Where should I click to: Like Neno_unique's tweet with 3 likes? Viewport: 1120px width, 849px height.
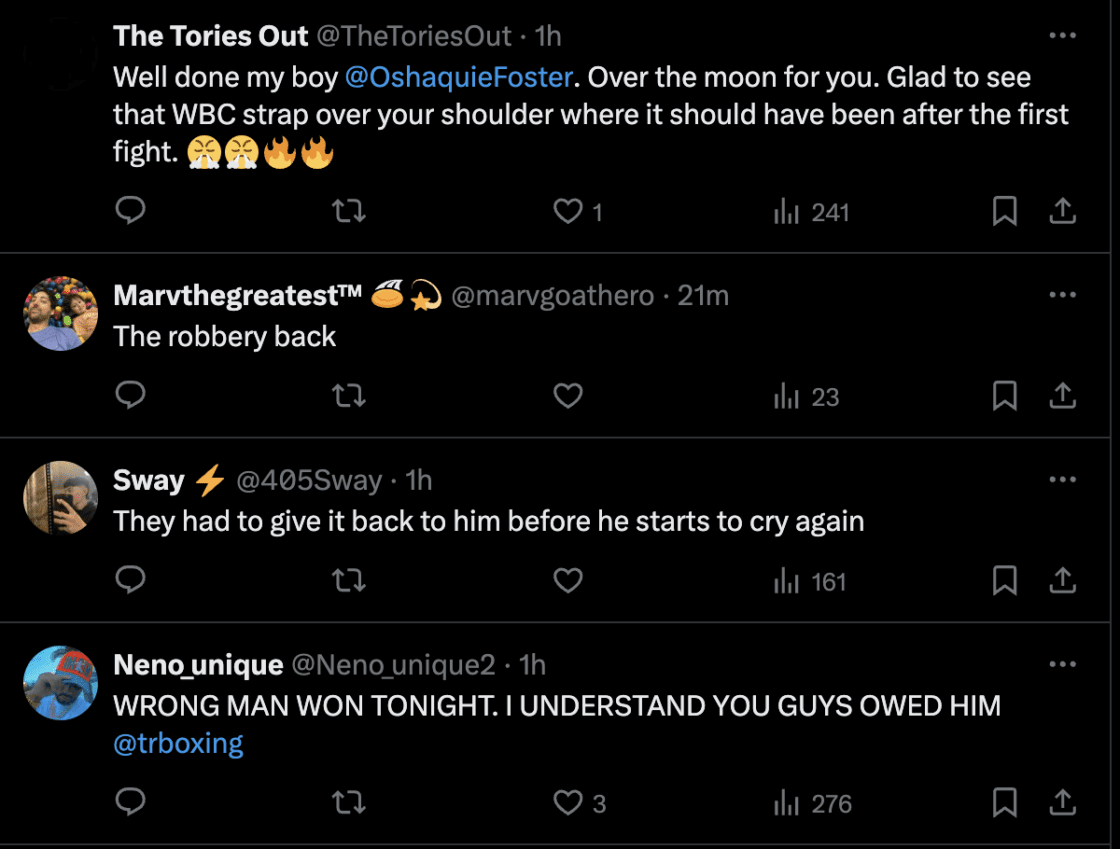pyautogui.click(x=568, y=803)
